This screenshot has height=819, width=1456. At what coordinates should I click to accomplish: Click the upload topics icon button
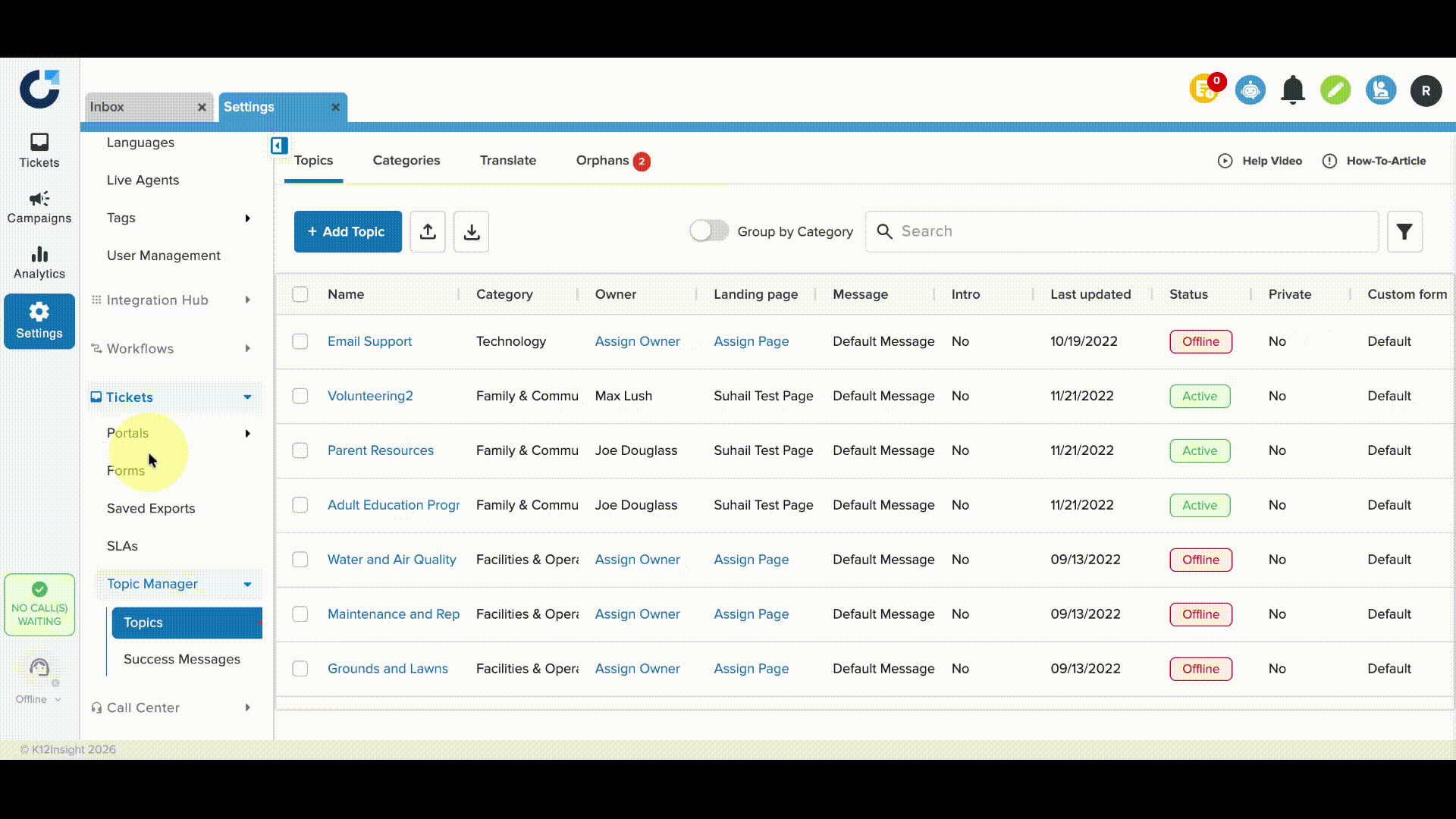point(428,231)
